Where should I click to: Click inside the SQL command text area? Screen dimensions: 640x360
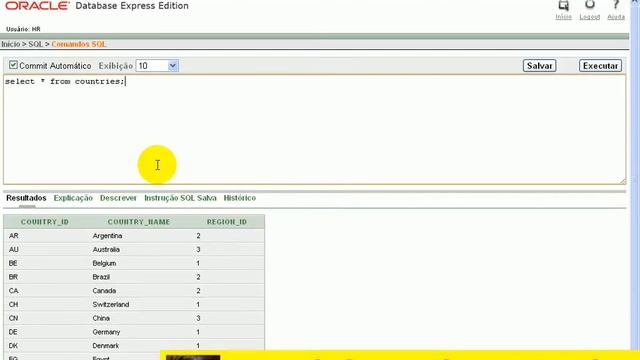point(314,129)
